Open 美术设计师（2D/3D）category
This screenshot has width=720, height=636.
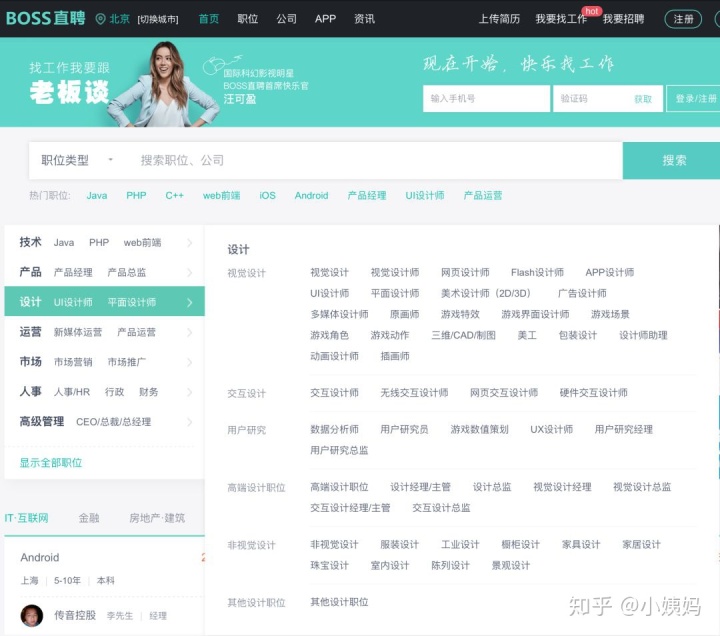coord(487,293)
